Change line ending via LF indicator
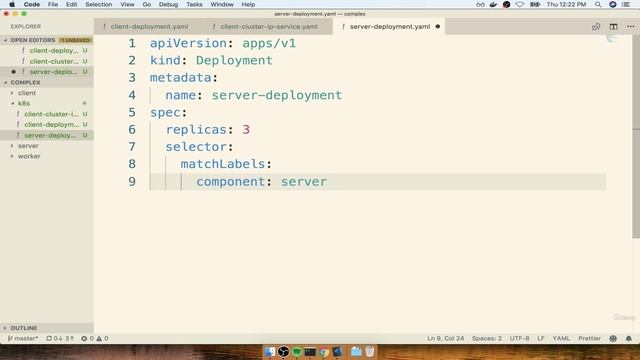 pos(541,338)
